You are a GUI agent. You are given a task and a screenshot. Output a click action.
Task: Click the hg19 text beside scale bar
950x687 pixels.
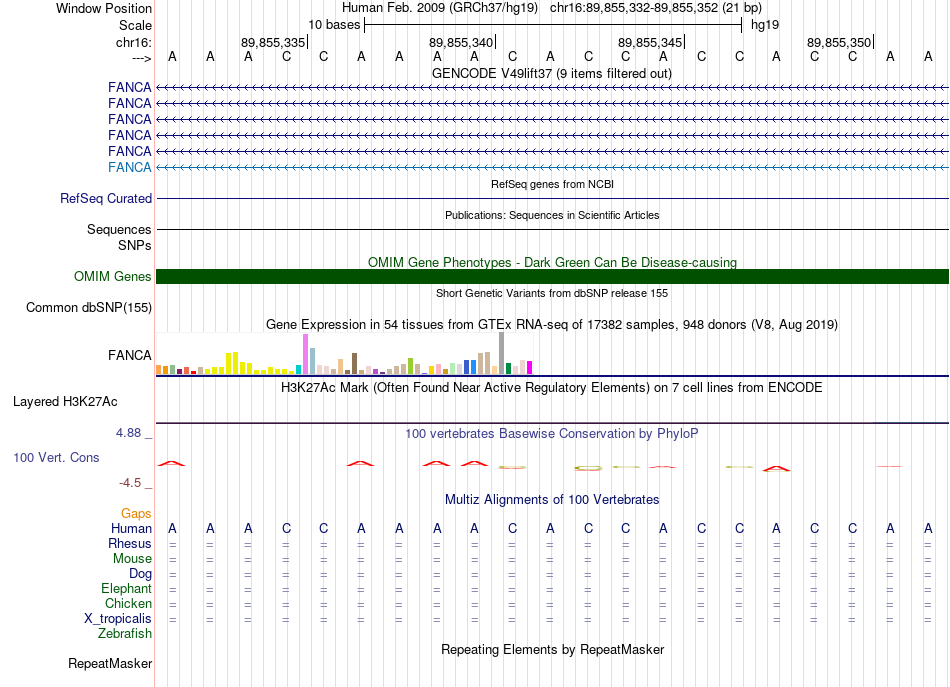tap(765, 25)
